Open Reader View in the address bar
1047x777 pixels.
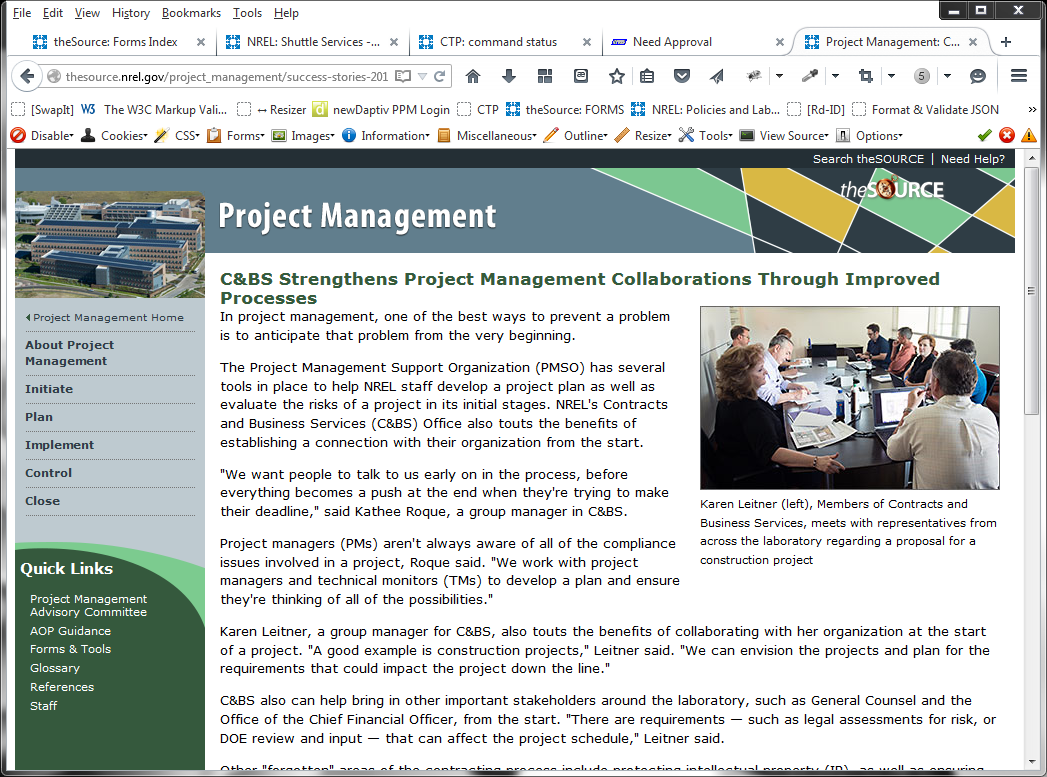(403, 76)
